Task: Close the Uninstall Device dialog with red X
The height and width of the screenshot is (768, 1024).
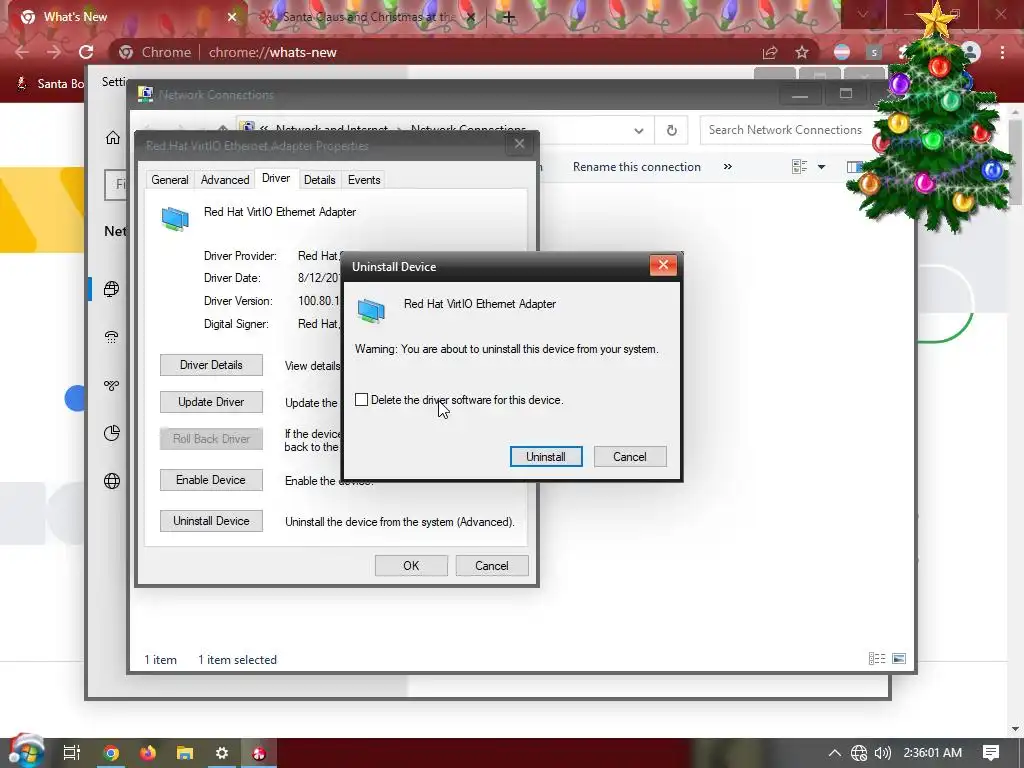Action: tap(663, 264)
